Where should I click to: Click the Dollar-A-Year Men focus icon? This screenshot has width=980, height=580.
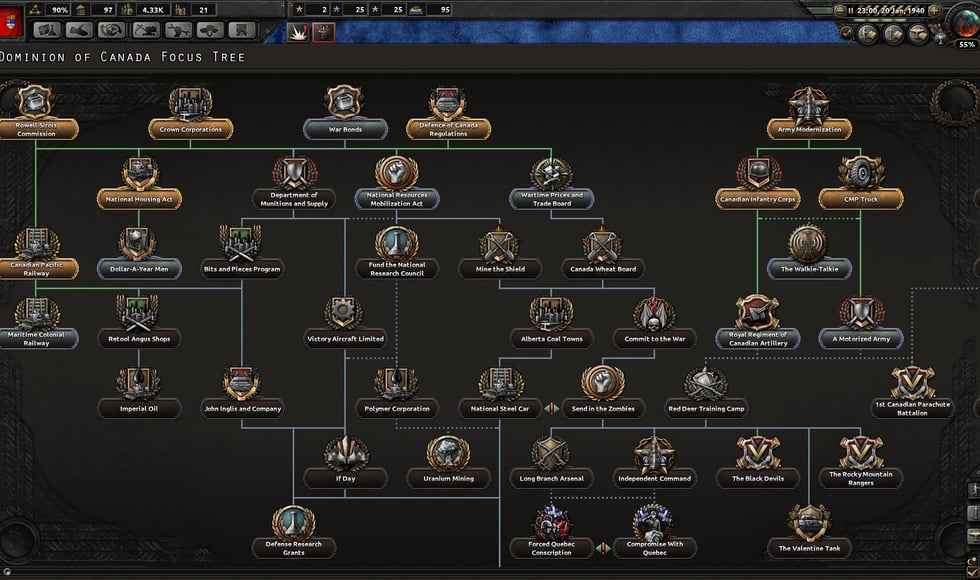[139, 242]
